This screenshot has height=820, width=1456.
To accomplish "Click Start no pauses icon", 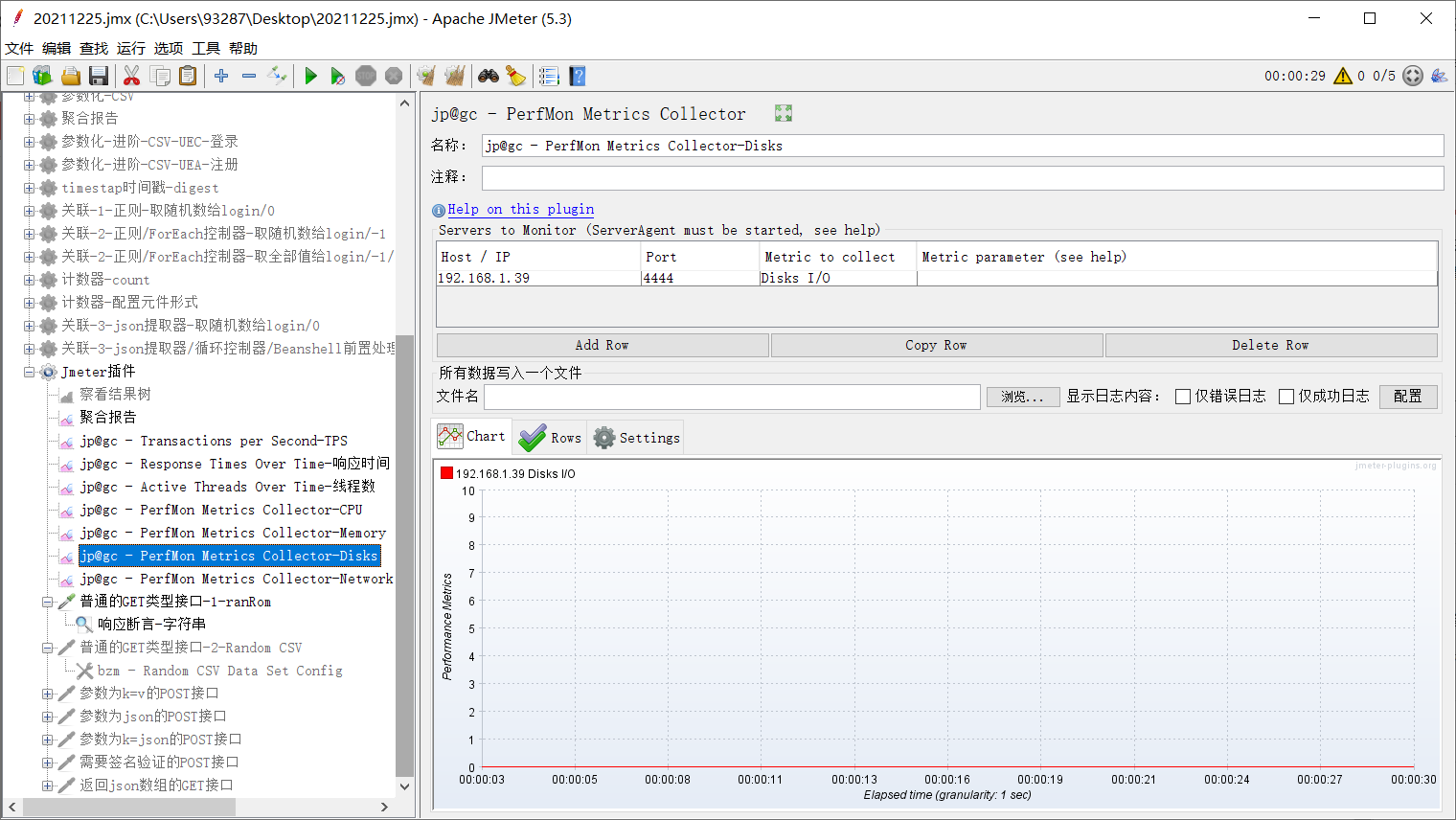I will click(338, 76).
